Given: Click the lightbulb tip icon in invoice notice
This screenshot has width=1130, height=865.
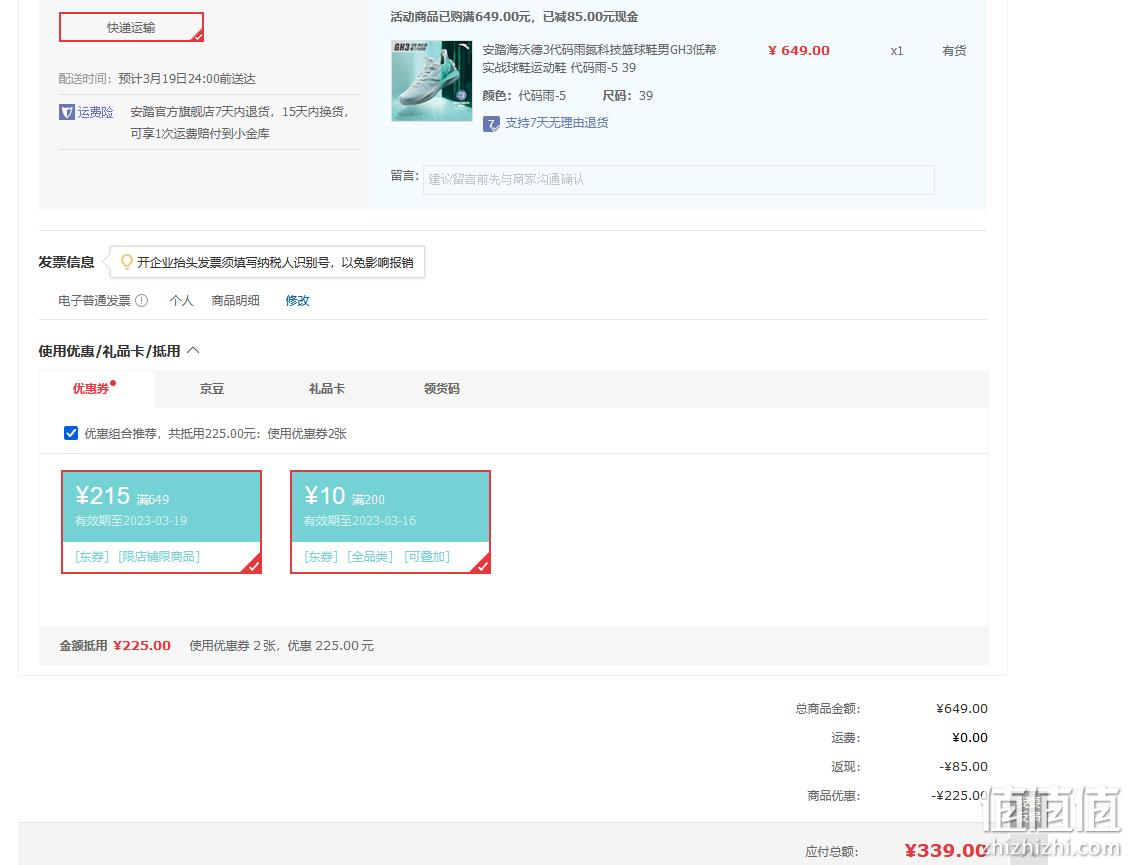Looking at the screenshot, I should [126, 262].
